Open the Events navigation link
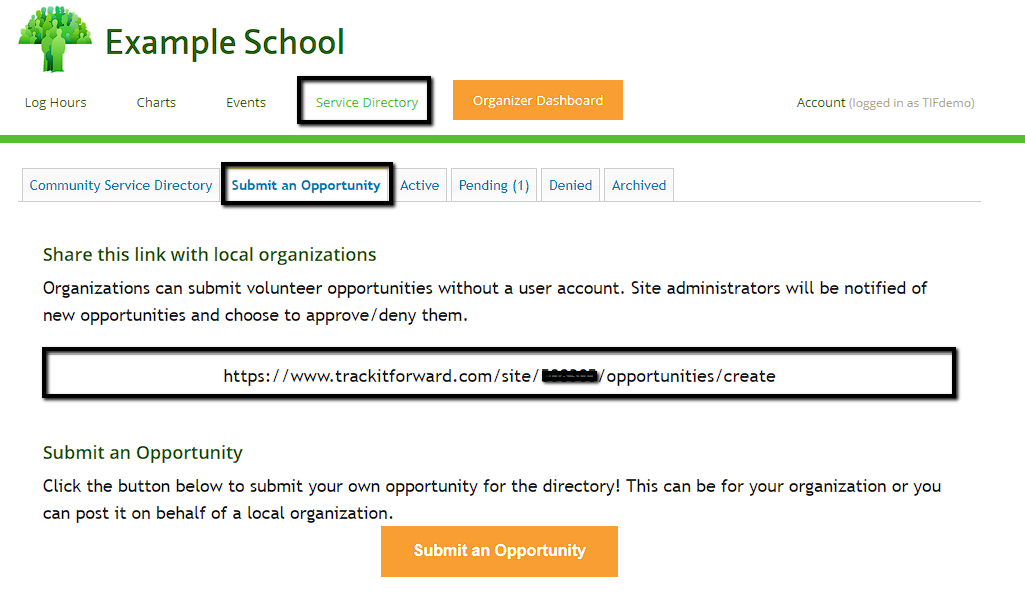 246,102
